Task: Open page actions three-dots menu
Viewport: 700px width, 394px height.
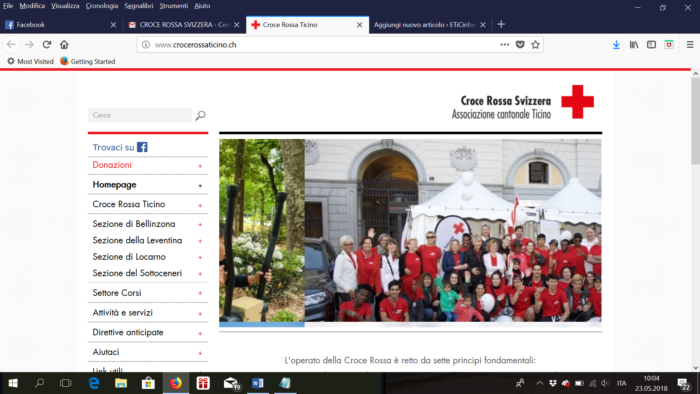Action: tap(504, 45)
